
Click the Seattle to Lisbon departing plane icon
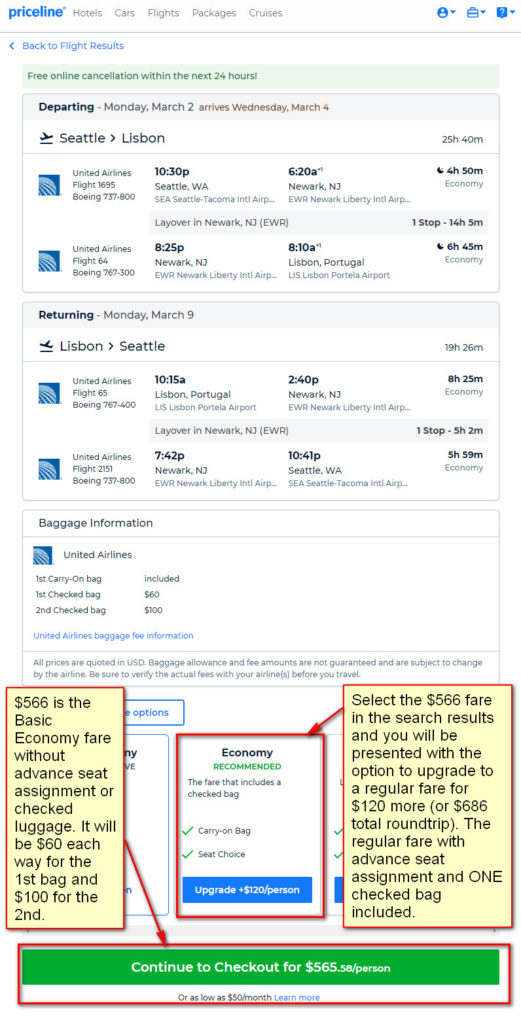tap(46, 138)
